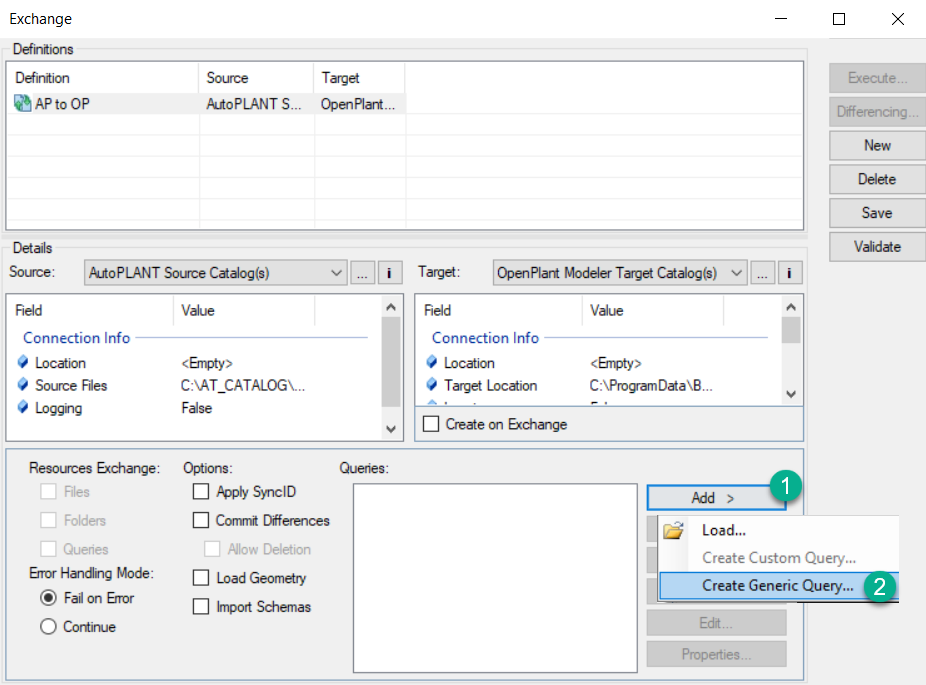Click the Value header in target pane
The width and height of the screenshot is (926, 685).
click(653, 311)
